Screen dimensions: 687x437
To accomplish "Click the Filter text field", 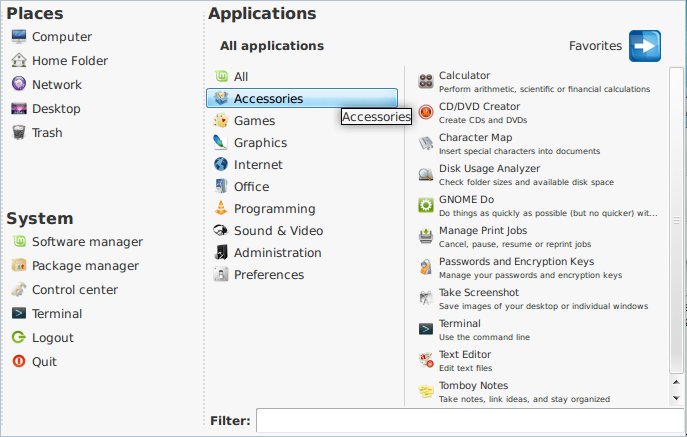I will point(471,421).
